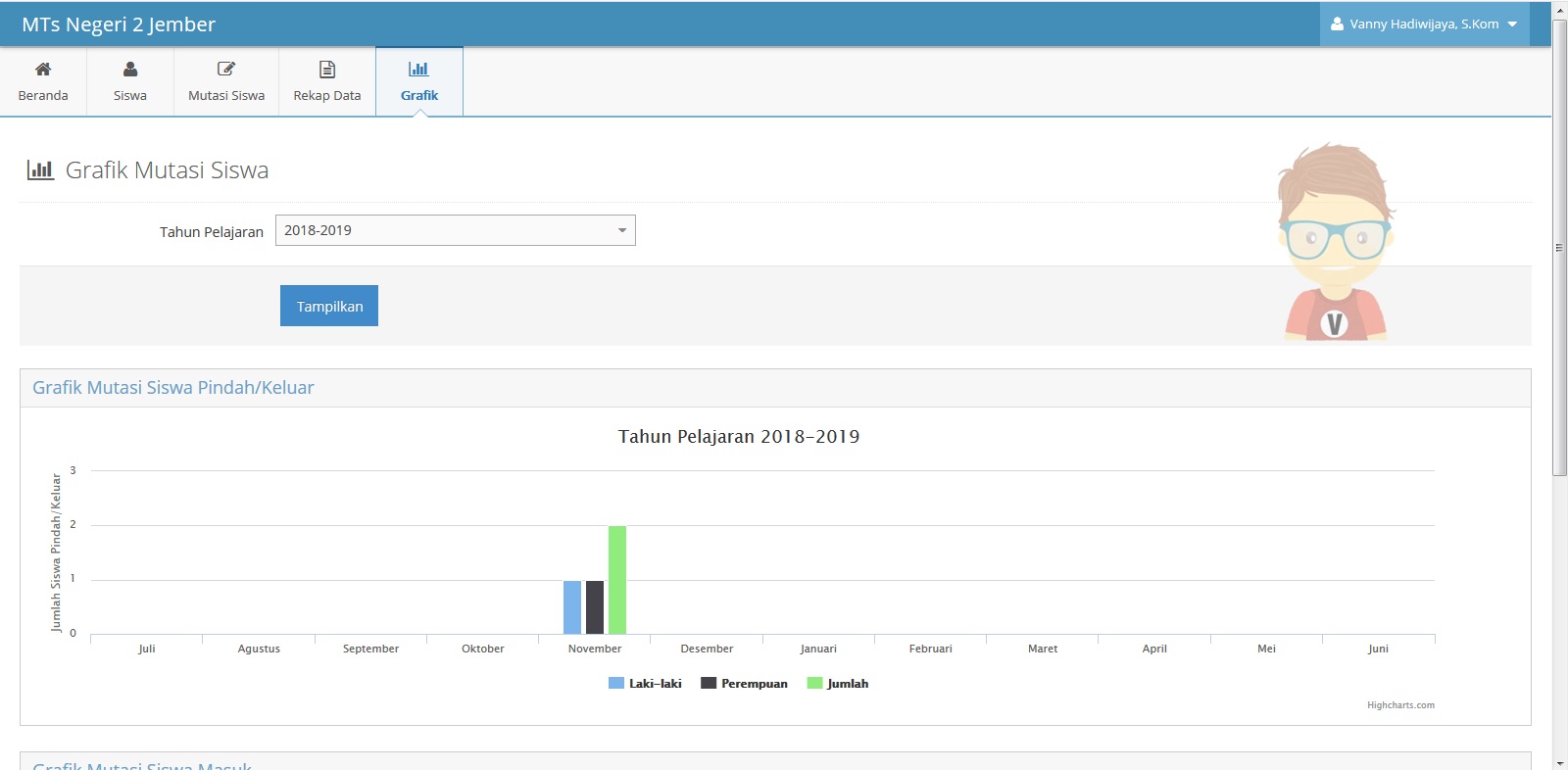This screenshot has height=770, width=1568.
Task: Click the September axis label
Action: tap(370, 649)
